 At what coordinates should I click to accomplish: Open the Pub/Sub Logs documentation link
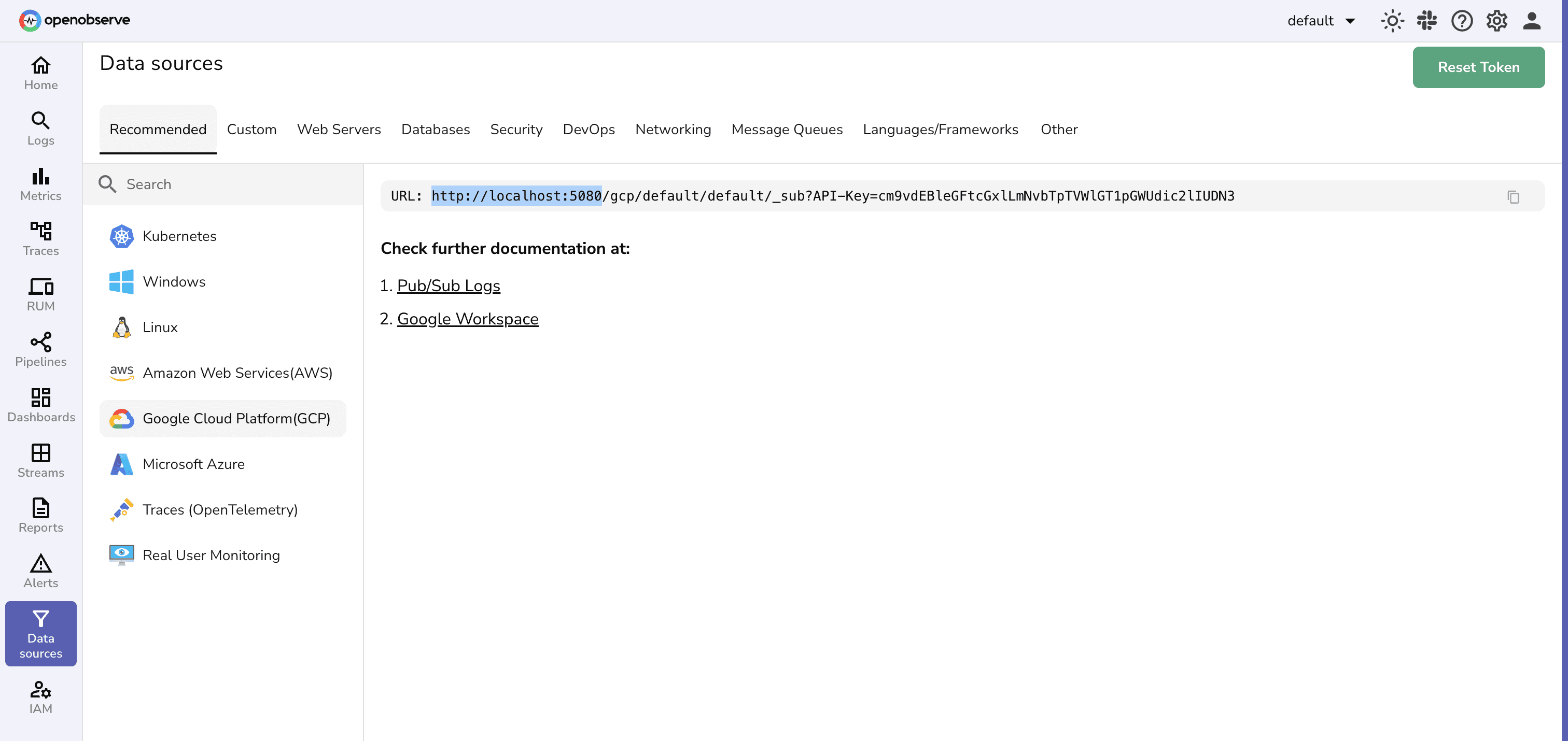point(449,286)
